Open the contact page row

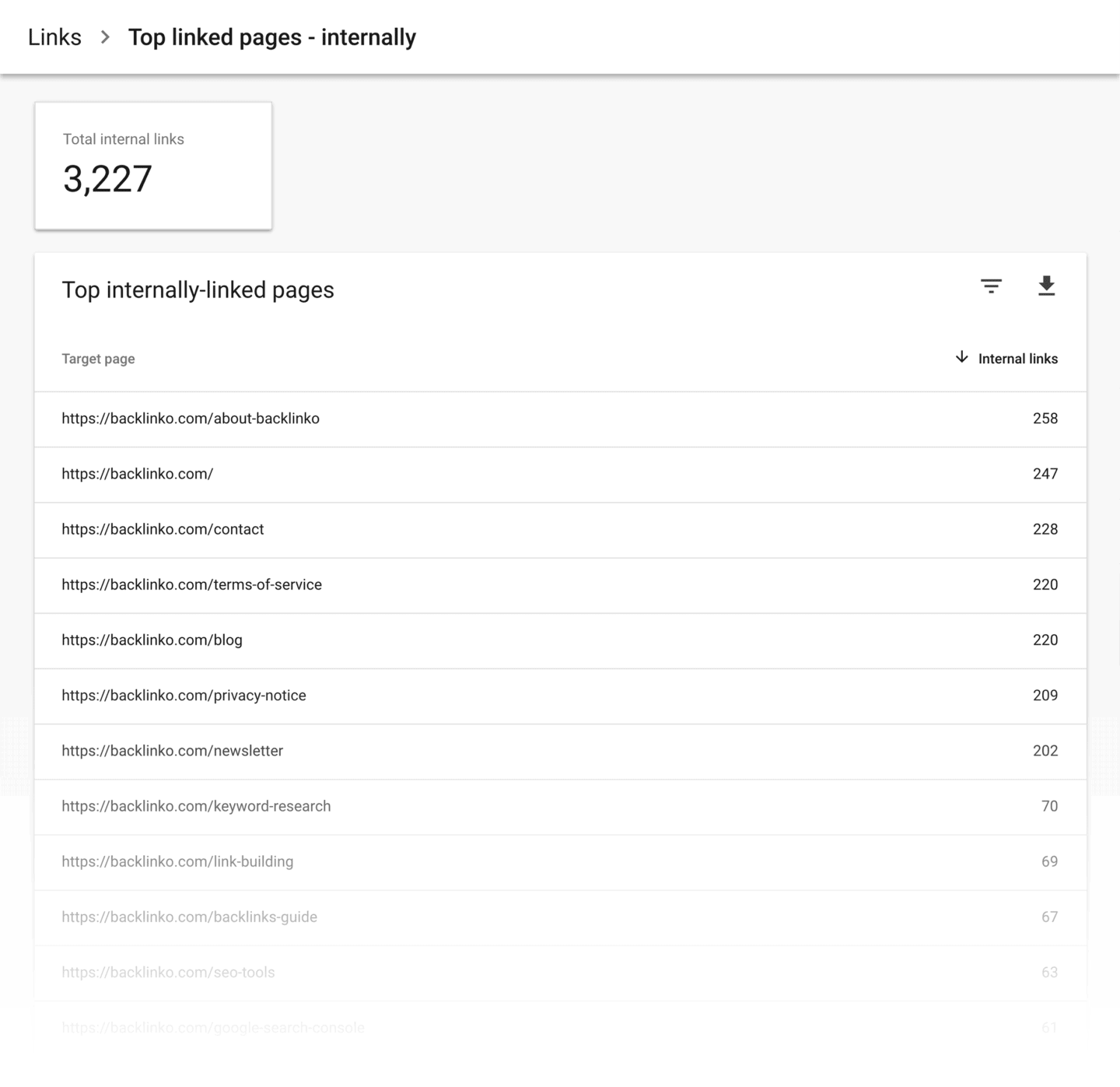[x=163, y=529]
